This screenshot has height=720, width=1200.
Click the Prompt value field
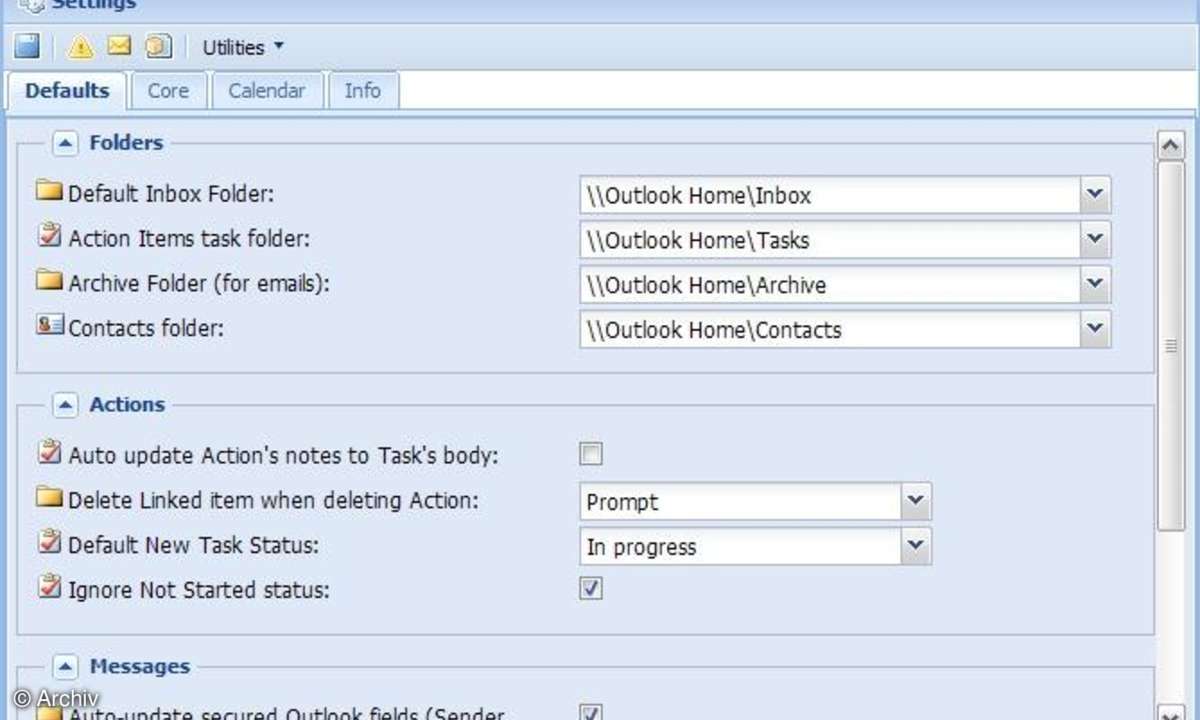(741, 501)
